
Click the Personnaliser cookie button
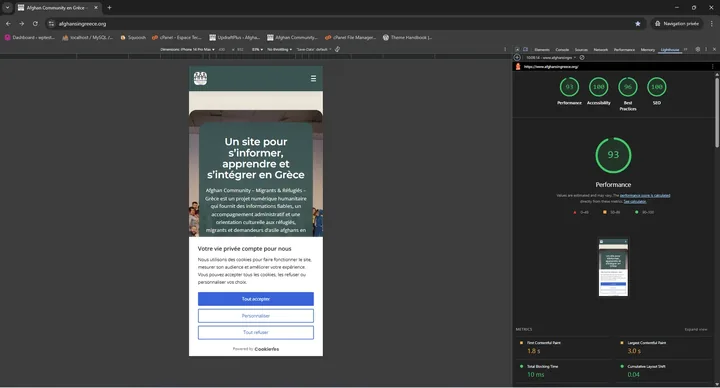[x=256, y=316]
